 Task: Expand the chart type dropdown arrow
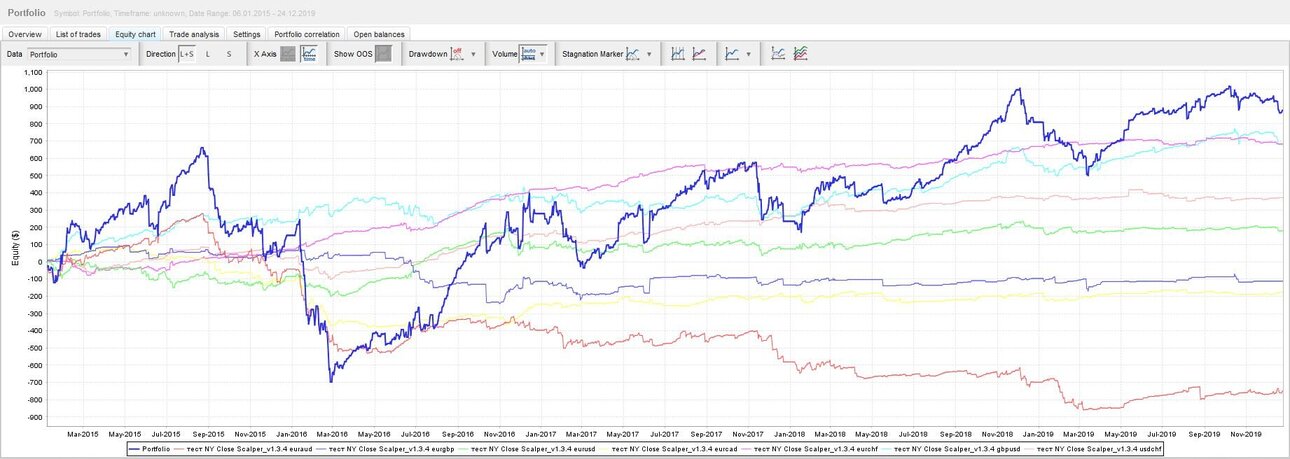coord(749,54)
